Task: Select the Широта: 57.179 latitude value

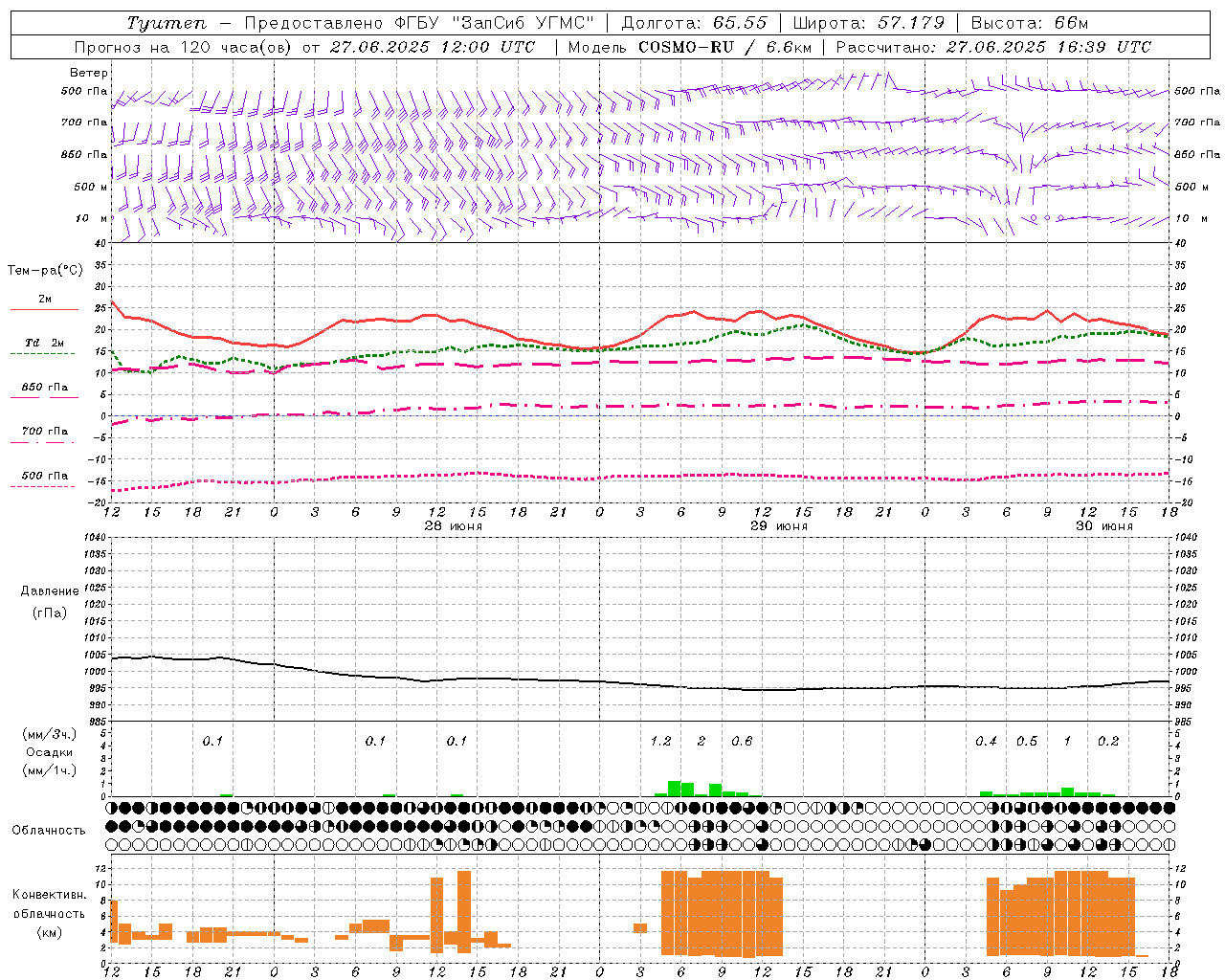Action: [867, 23]
